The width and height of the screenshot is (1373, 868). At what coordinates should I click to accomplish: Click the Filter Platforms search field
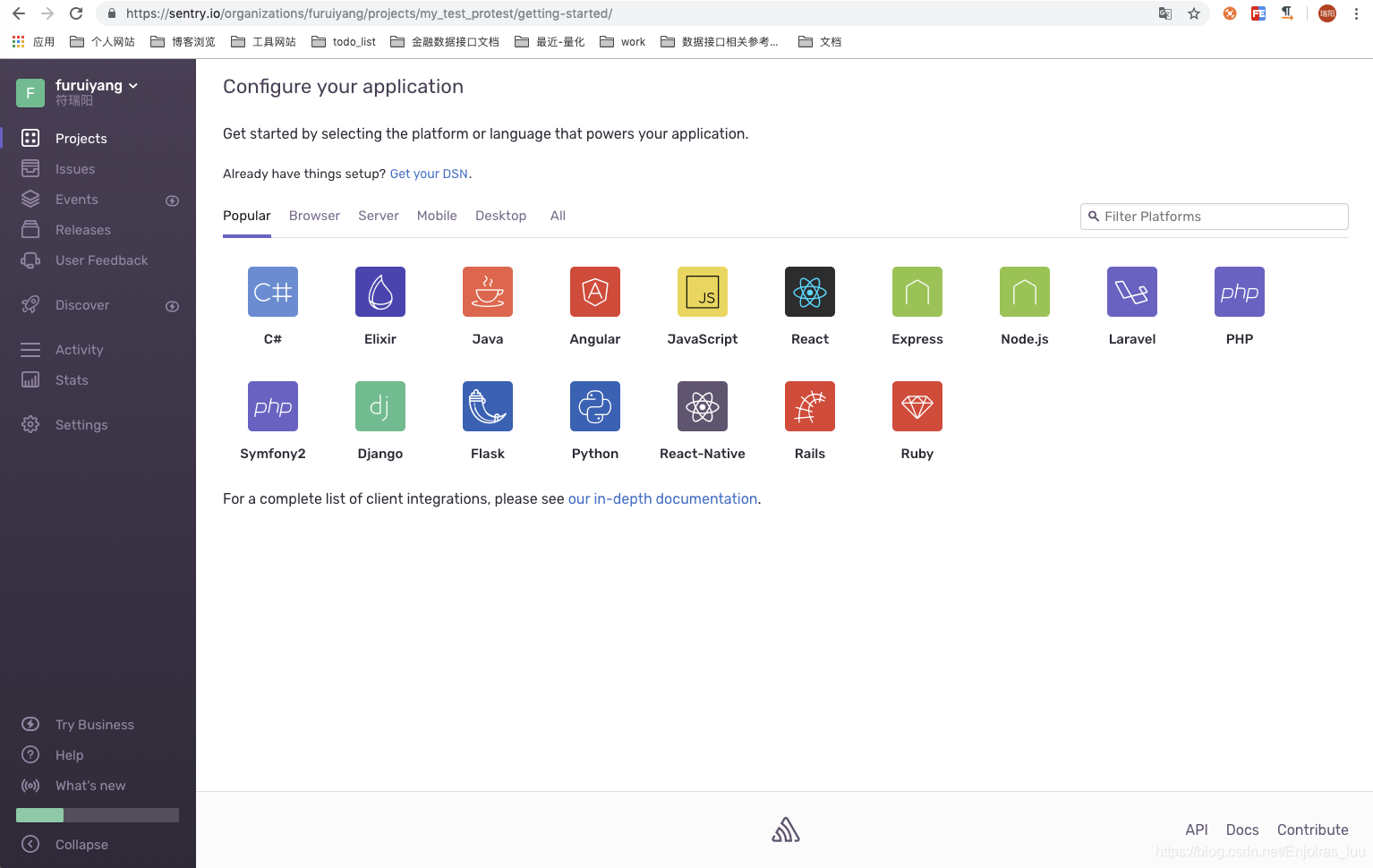coord(1215,217)
